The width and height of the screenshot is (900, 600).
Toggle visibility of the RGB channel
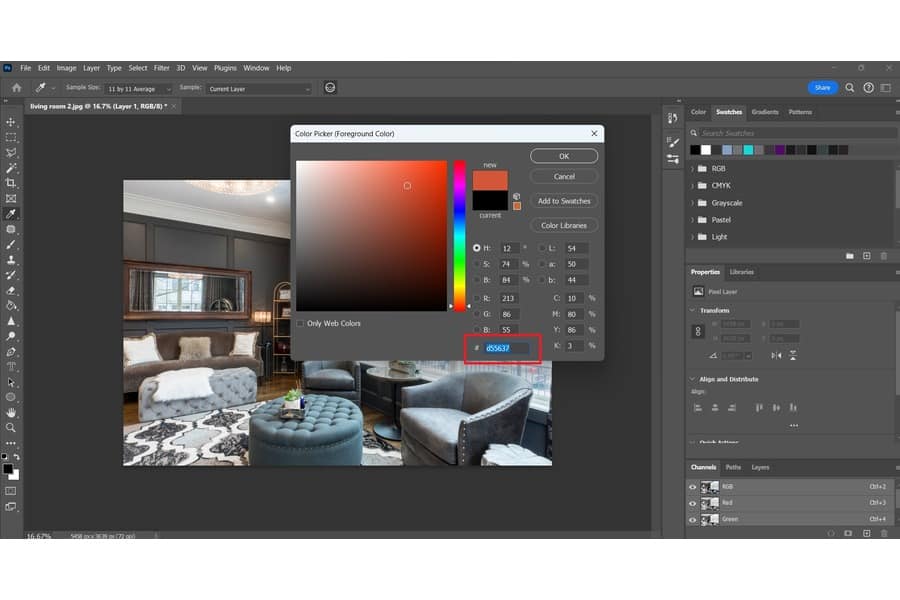click(692, 487)
